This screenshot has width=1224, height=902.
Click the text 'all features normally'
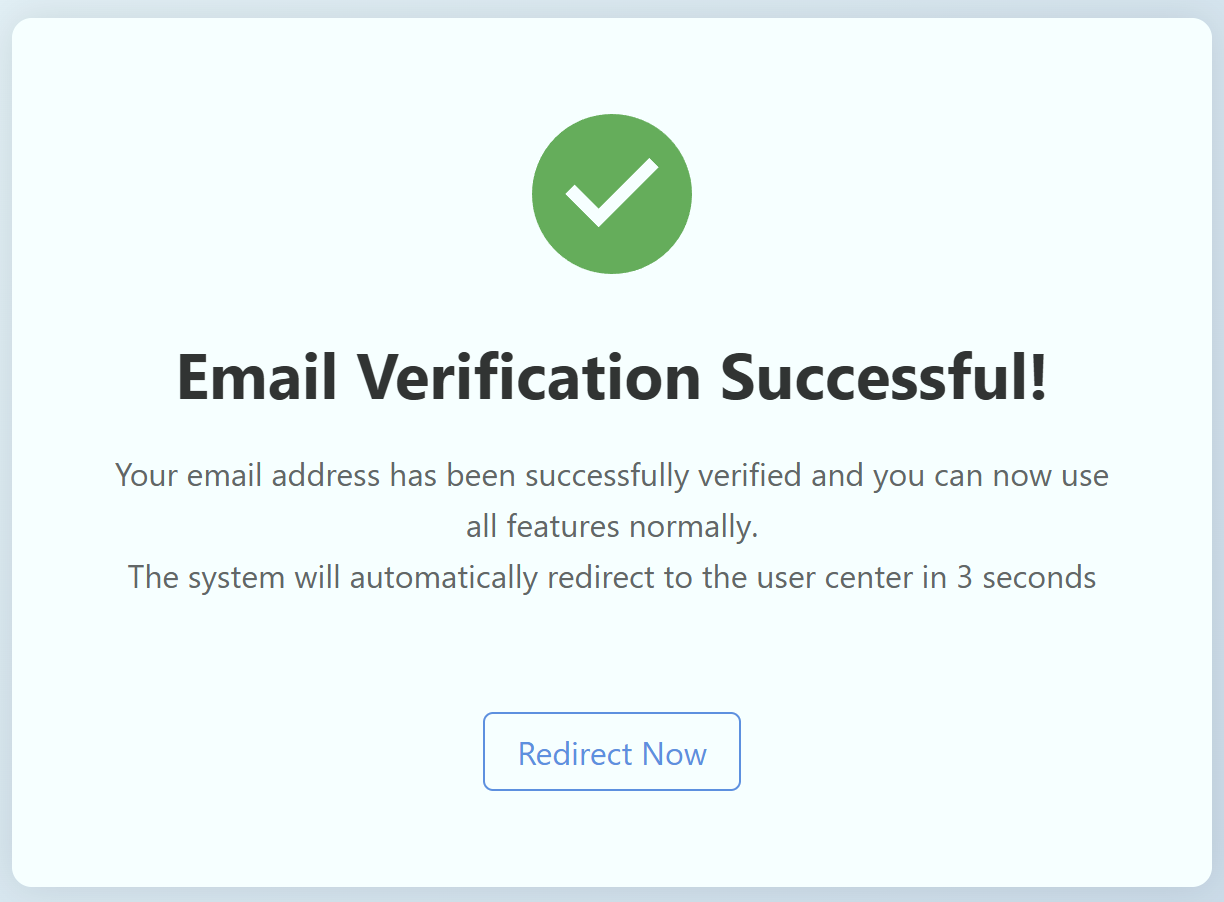612,525
